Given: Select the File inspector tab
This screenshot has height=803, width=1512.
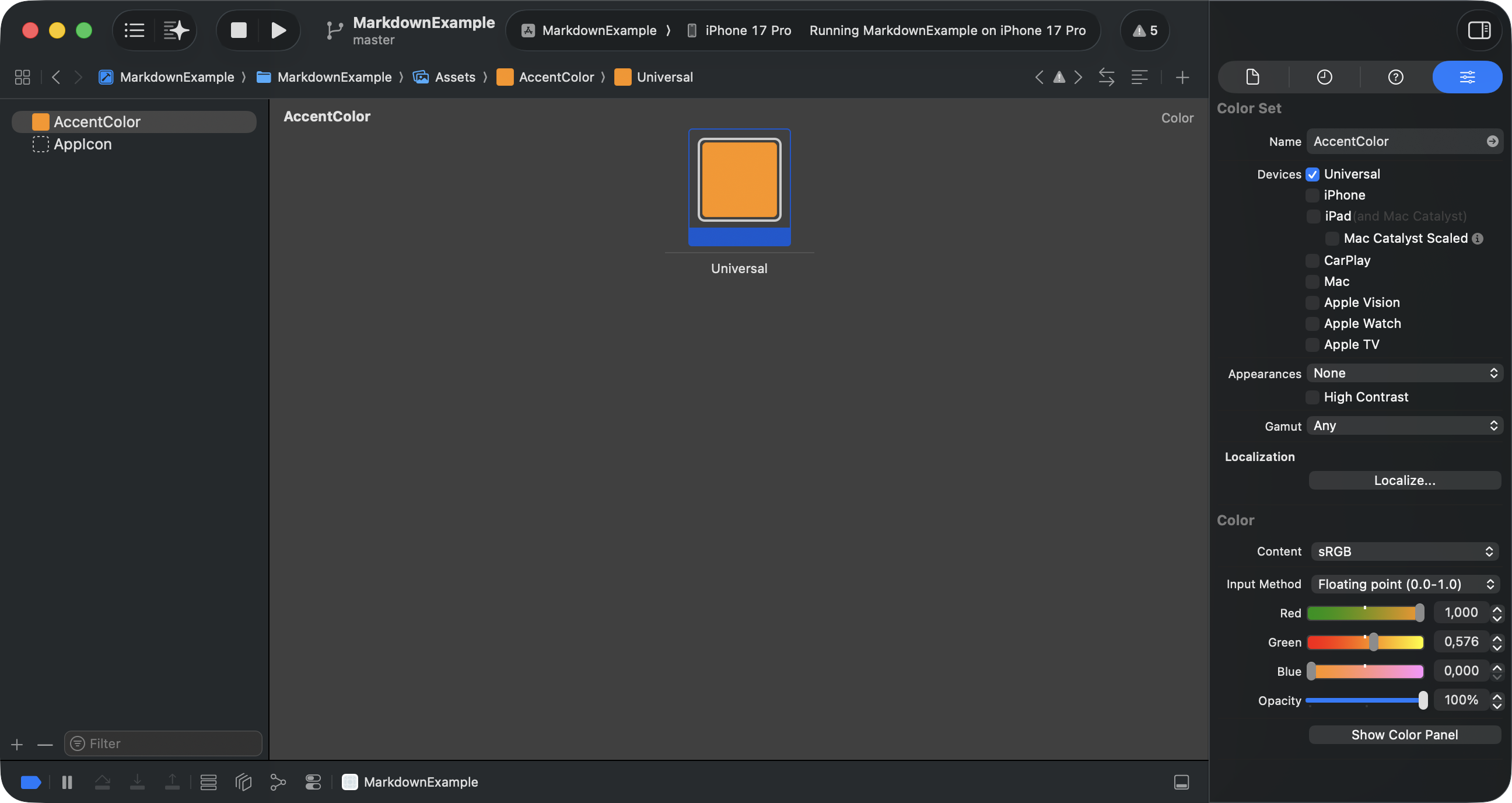Looking at the screenshot, I should click(x=1252, y=77).
